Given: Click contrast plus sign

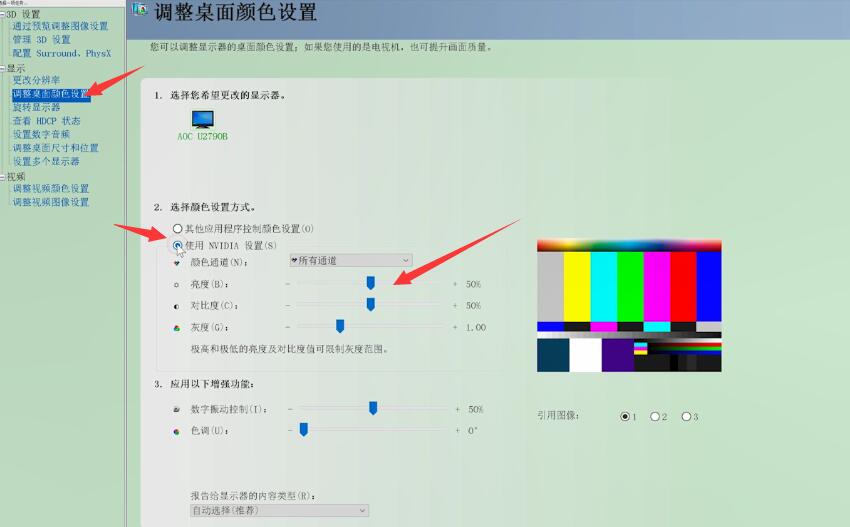Looking at the screenshot, I should coord(455,306).
